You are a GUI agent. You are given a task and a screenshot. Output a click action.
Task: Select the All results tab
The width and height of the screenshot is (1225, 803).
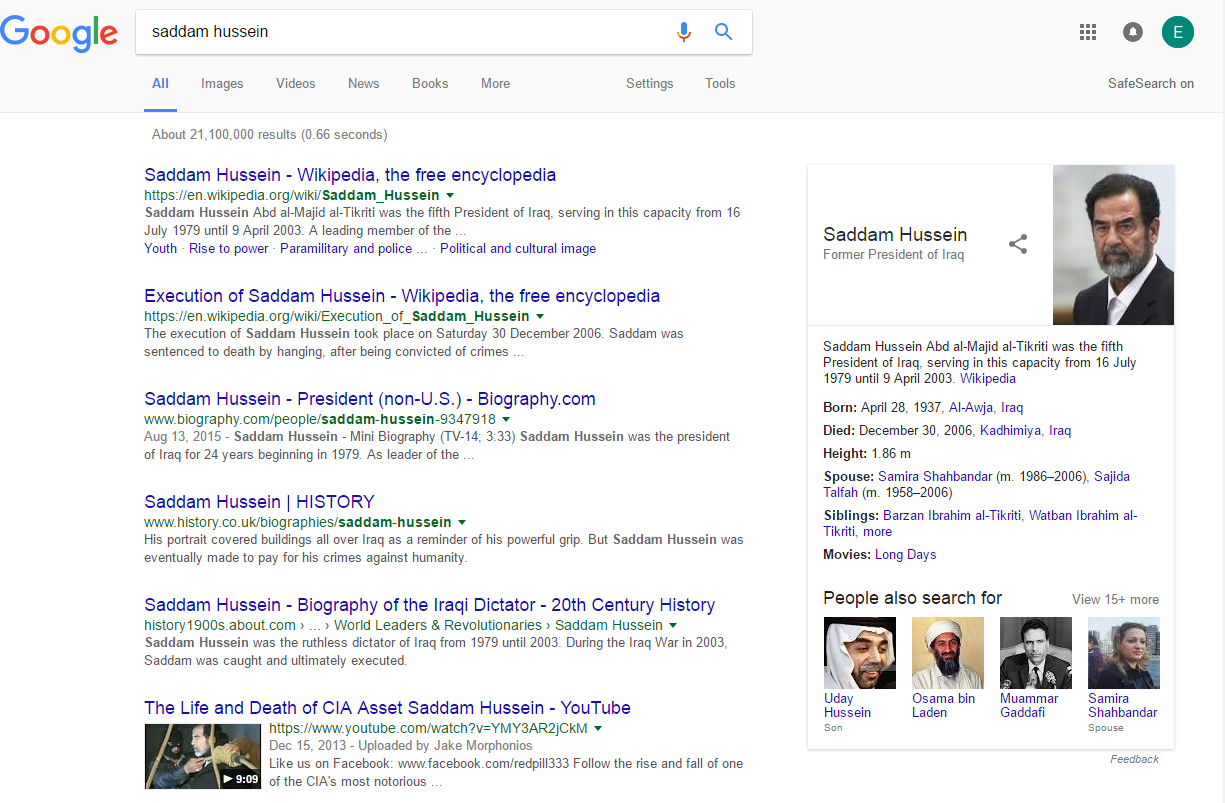click(x=160, y=84)
